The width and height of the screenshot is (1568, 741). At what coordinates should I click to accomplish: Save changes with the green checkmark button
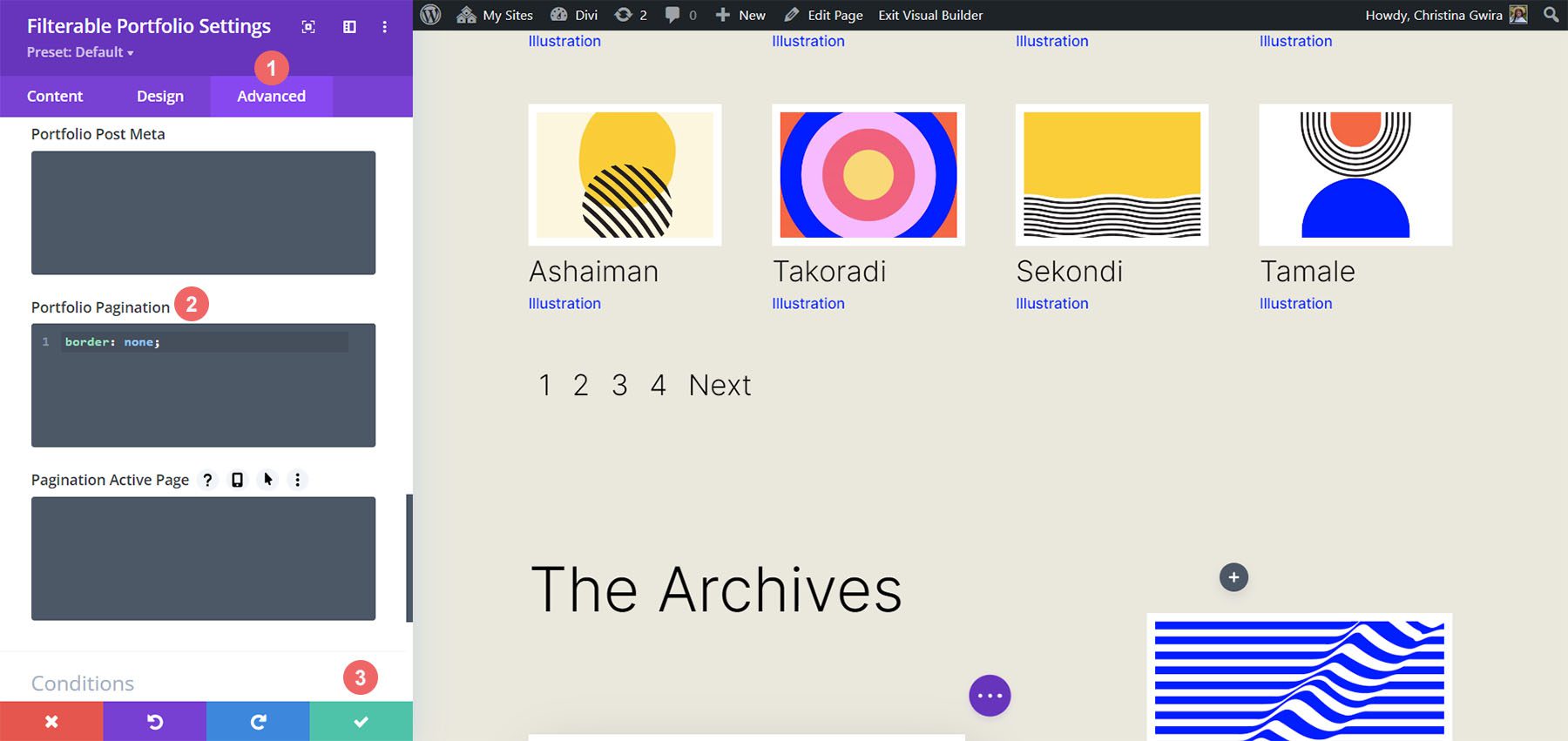[361, 722]
